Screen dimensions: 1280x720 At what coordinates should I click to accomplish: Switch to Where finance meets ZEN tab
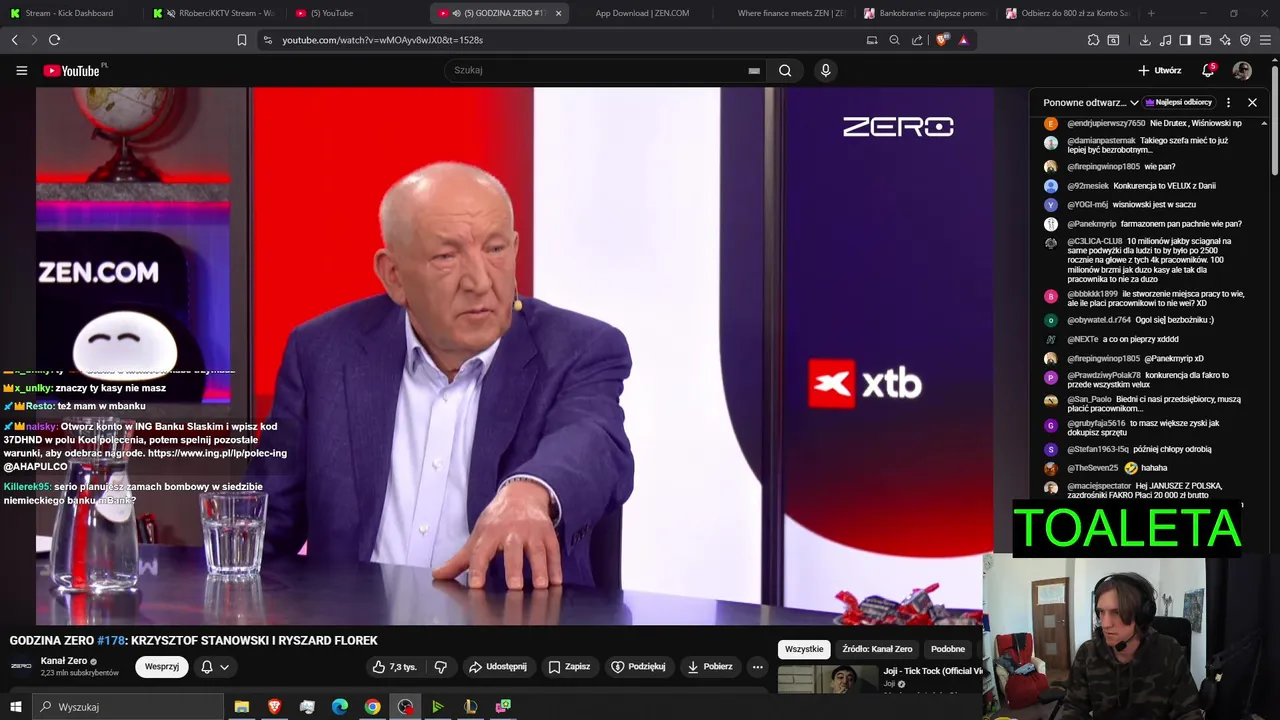[x=785, y=13]
